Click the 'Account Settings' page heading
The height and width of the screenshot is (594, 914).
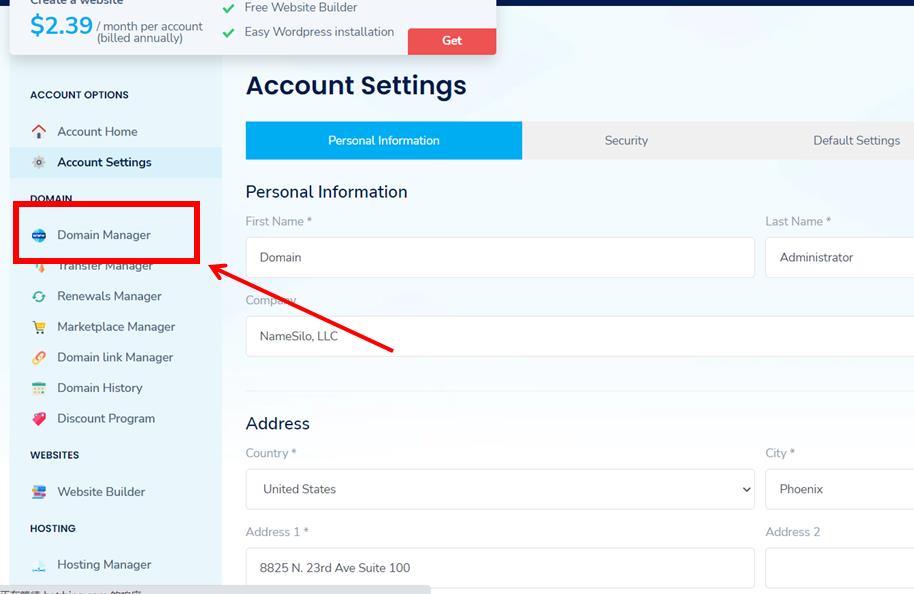point(356,86)
